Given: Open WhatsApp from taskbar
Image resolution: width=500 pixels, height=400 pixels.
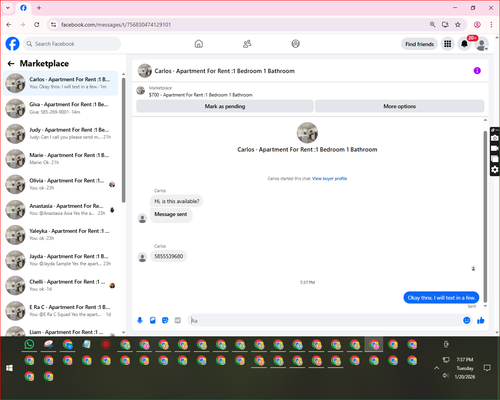Looking at the screenshot, I should pos(29,344).
